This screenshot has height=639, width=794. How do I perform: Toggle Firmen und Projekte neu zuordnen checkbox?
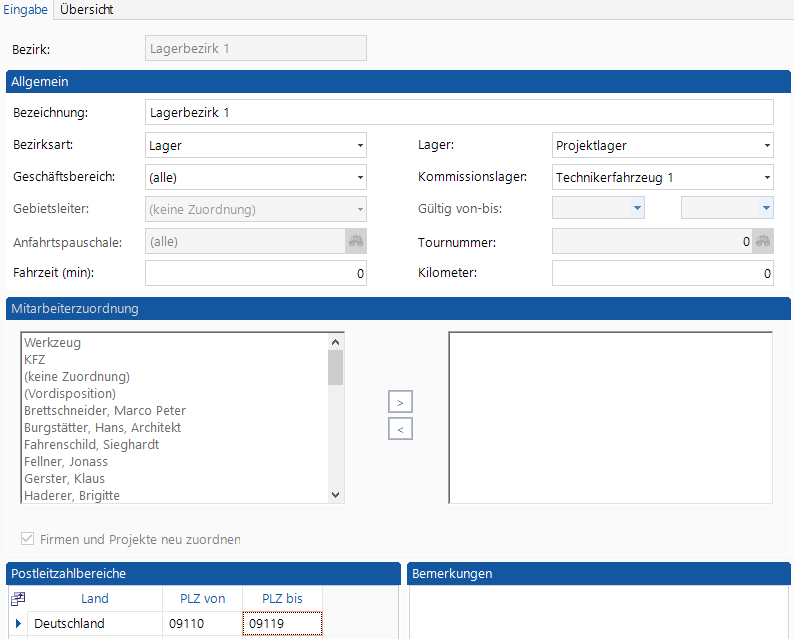point(26,539)
